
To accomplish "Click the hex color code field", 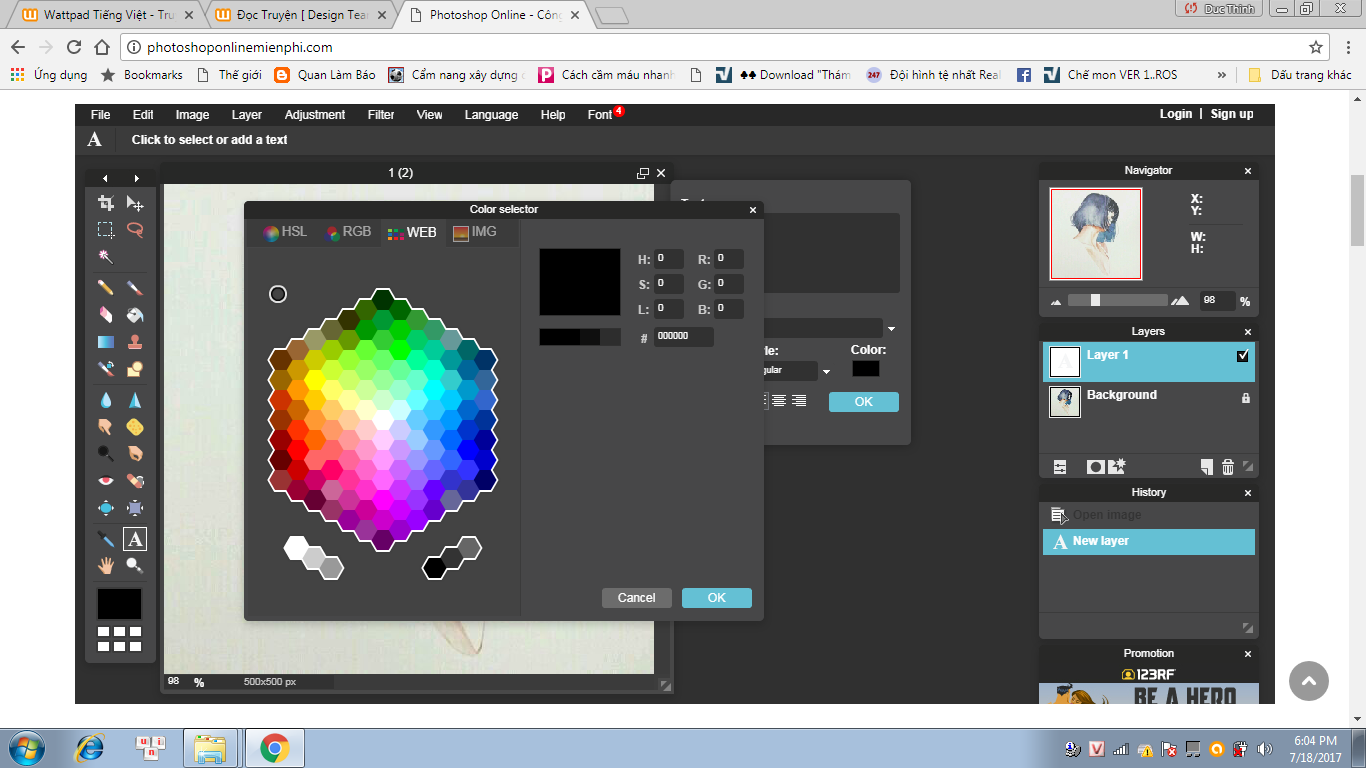I will click(x=684, y=337).
